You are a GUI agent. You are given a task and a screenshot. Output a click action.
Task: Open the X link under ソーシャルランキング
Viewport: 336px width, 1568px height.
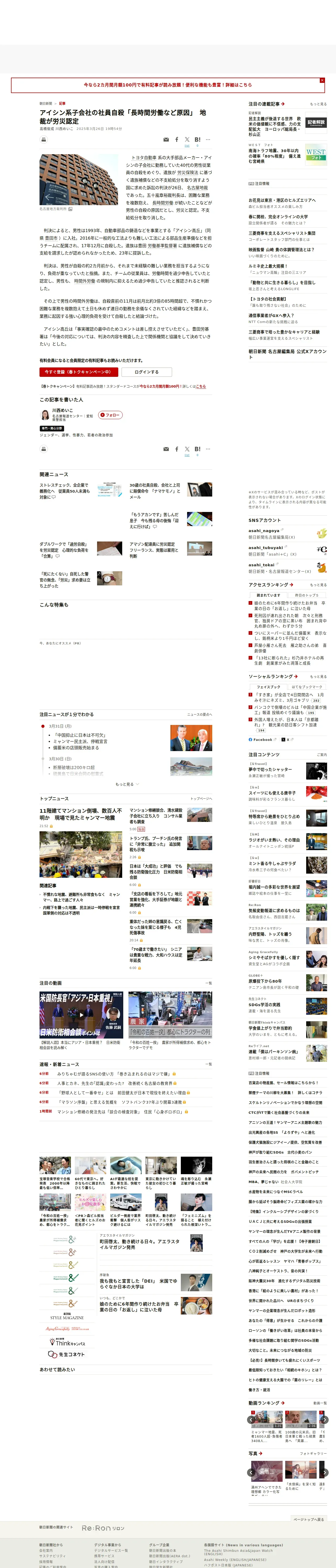[x=287, y=740]
